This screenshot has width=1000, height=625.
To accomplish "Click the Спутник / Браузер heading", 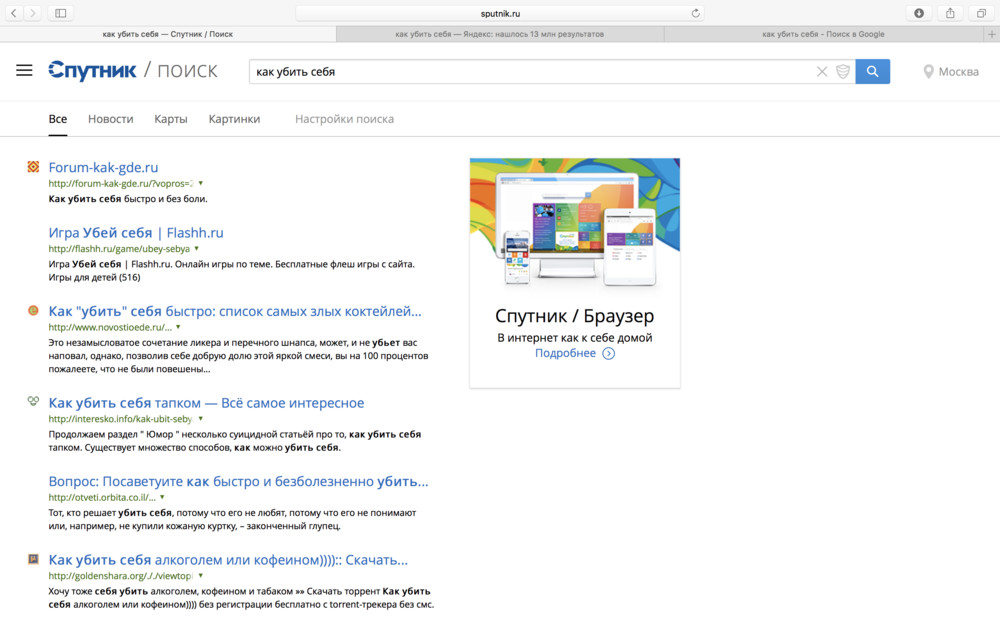I will [x=575, y=316].
